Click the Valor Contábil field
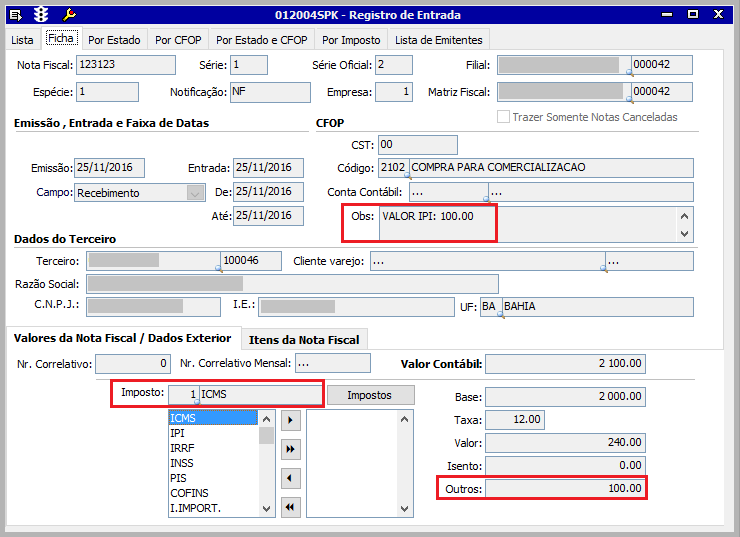 565,364
